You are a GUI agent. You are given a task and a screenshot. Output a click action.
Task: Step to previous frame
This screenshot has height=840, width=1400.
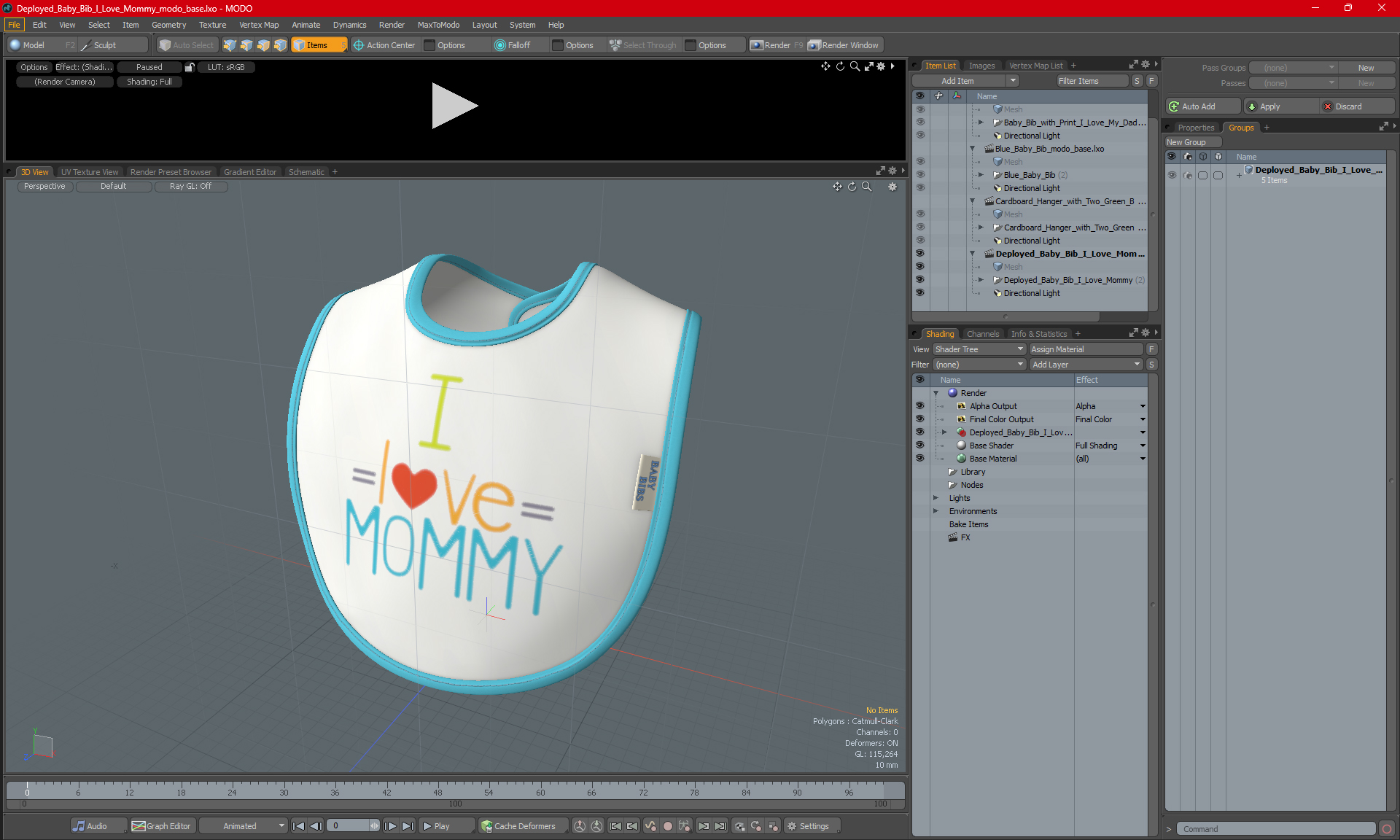pos(316,826)
